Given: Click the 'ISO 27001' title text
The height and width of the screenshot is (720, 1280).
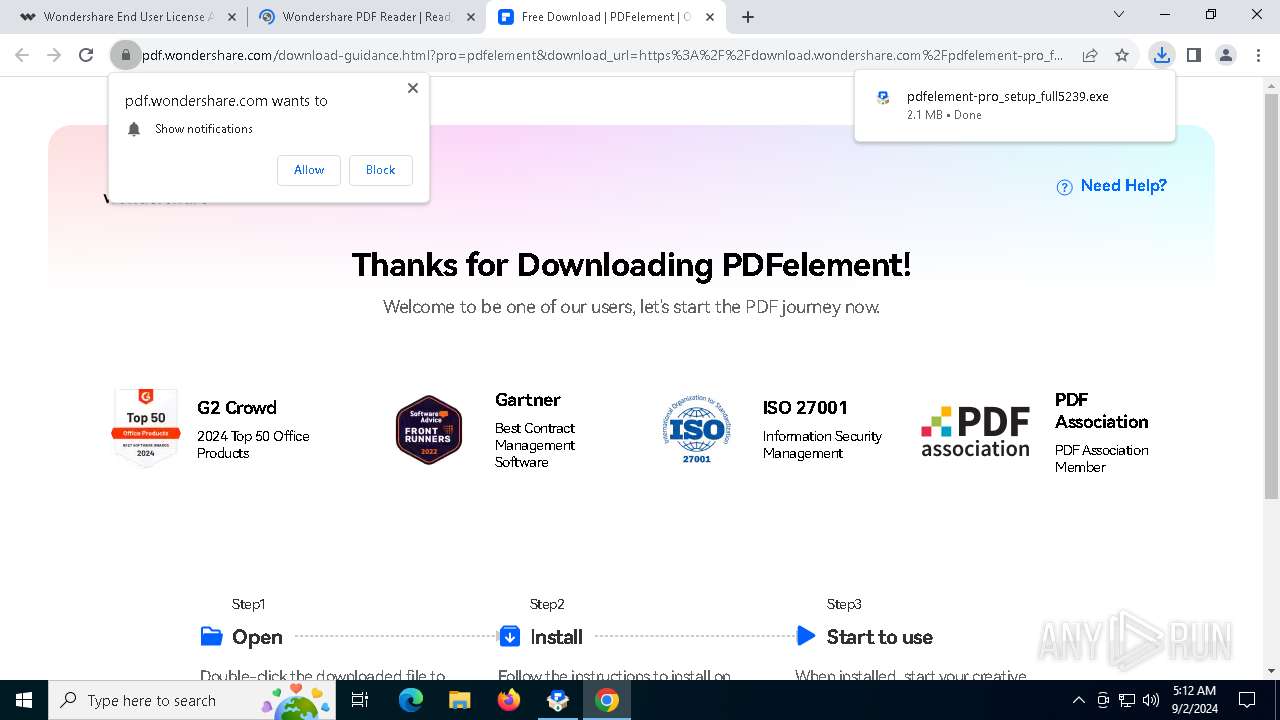Looking at the screenshot, I should tap(805, 408).
